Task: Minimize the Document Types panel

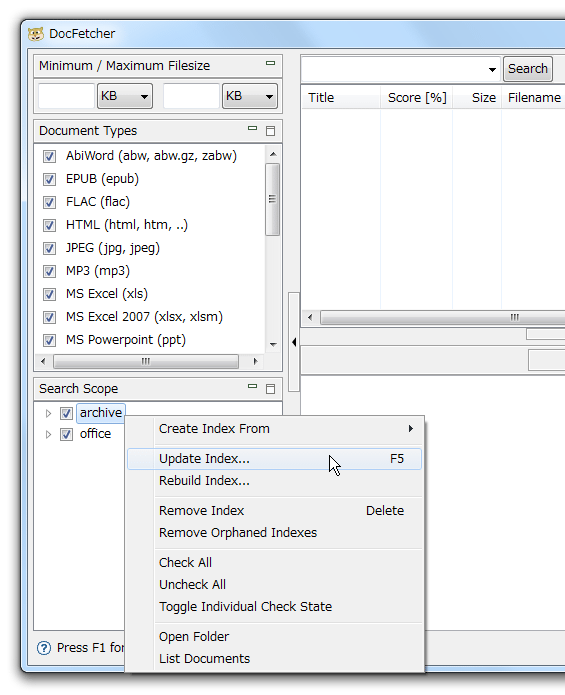Action: tap(253, 128)
